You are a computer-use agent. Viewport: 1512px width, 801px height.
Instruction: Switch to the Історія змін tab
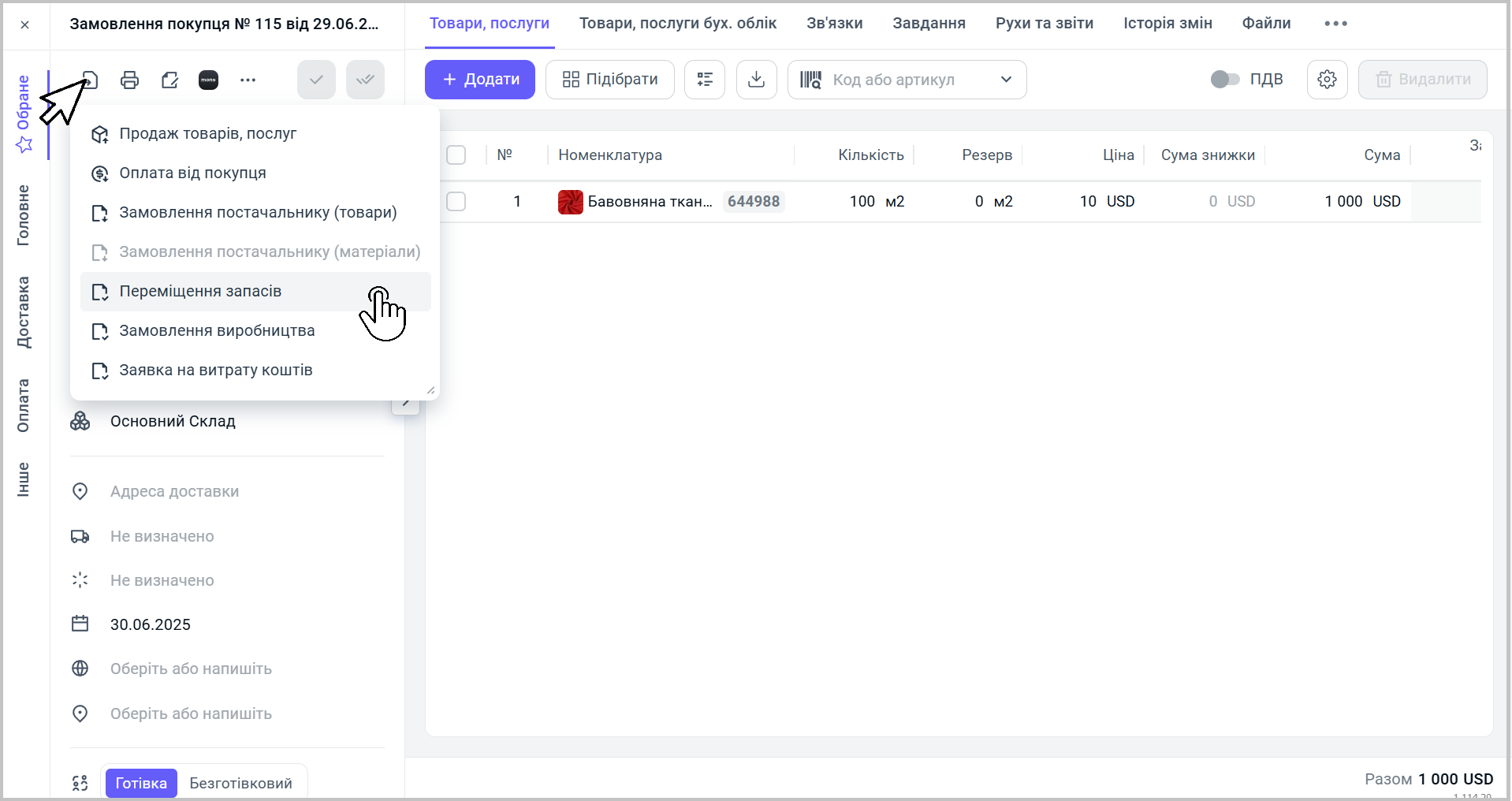click(x=1168, y=24)
